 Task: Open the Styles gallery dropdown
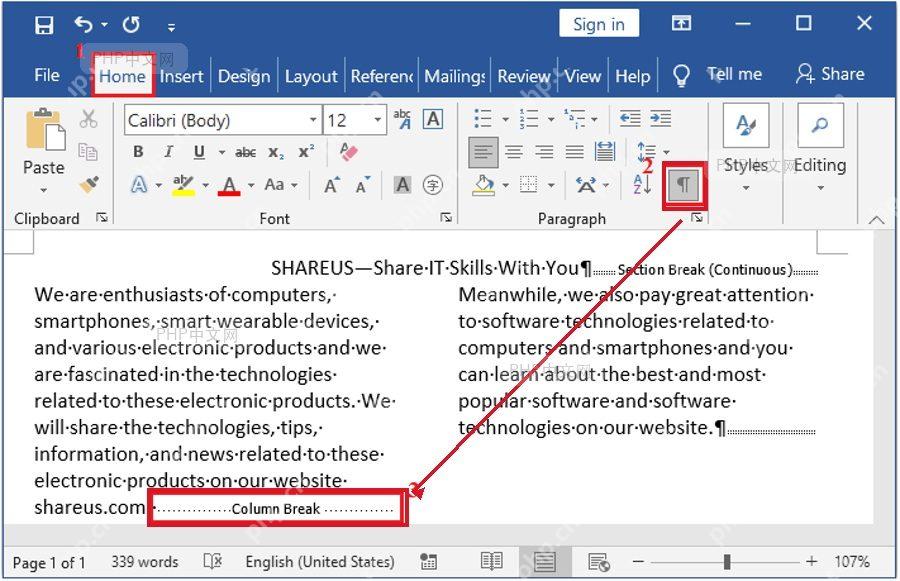(x=746, y=188)
